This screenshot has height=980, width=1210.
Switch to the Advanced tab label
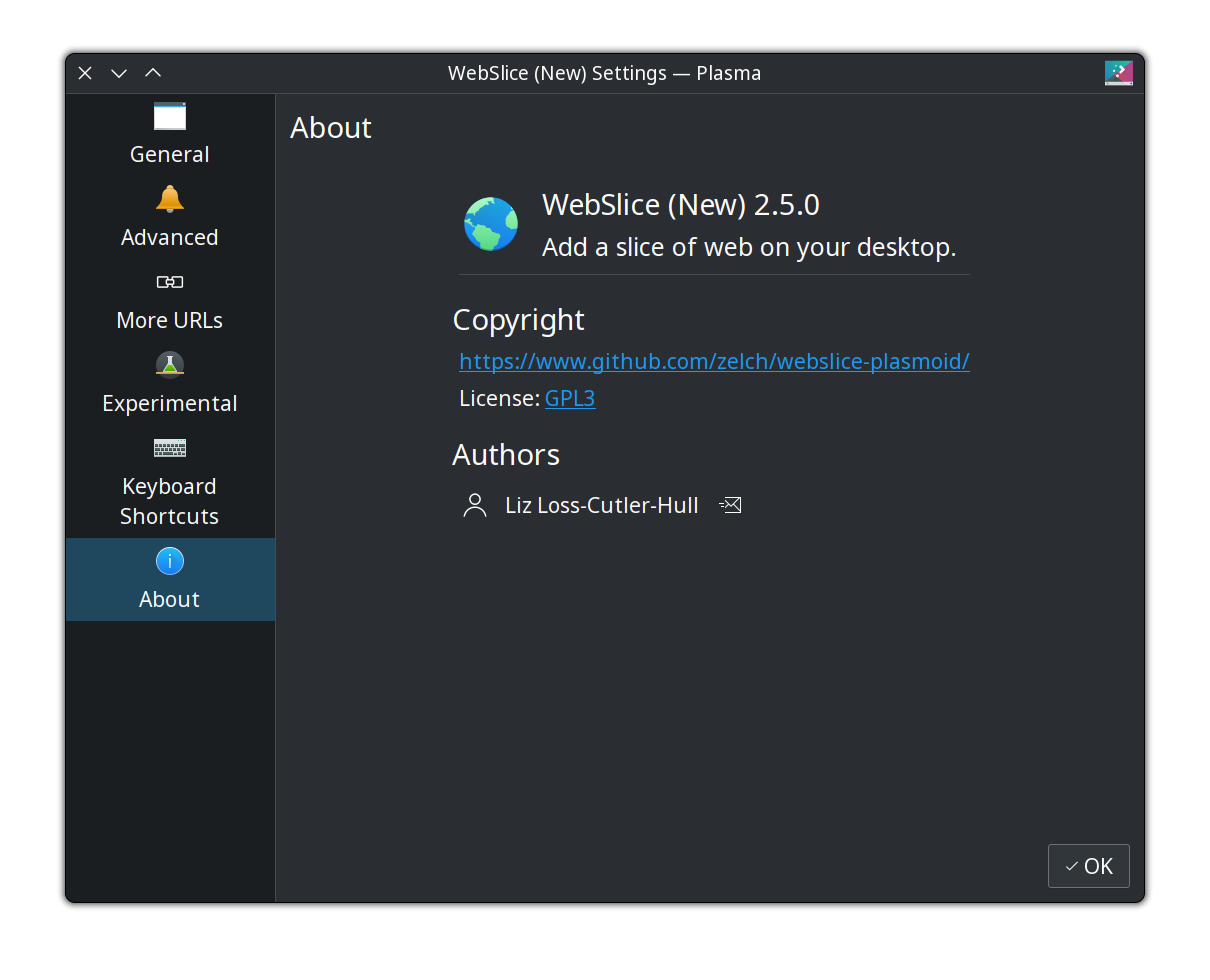click(170, 237)
